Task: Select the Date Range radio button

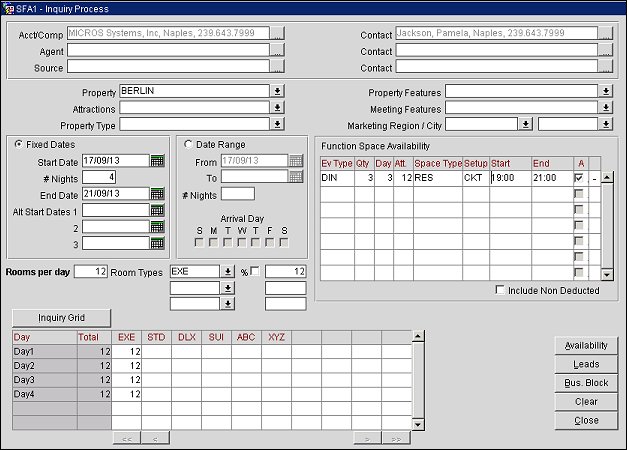Action: click(x=189, y=144)
